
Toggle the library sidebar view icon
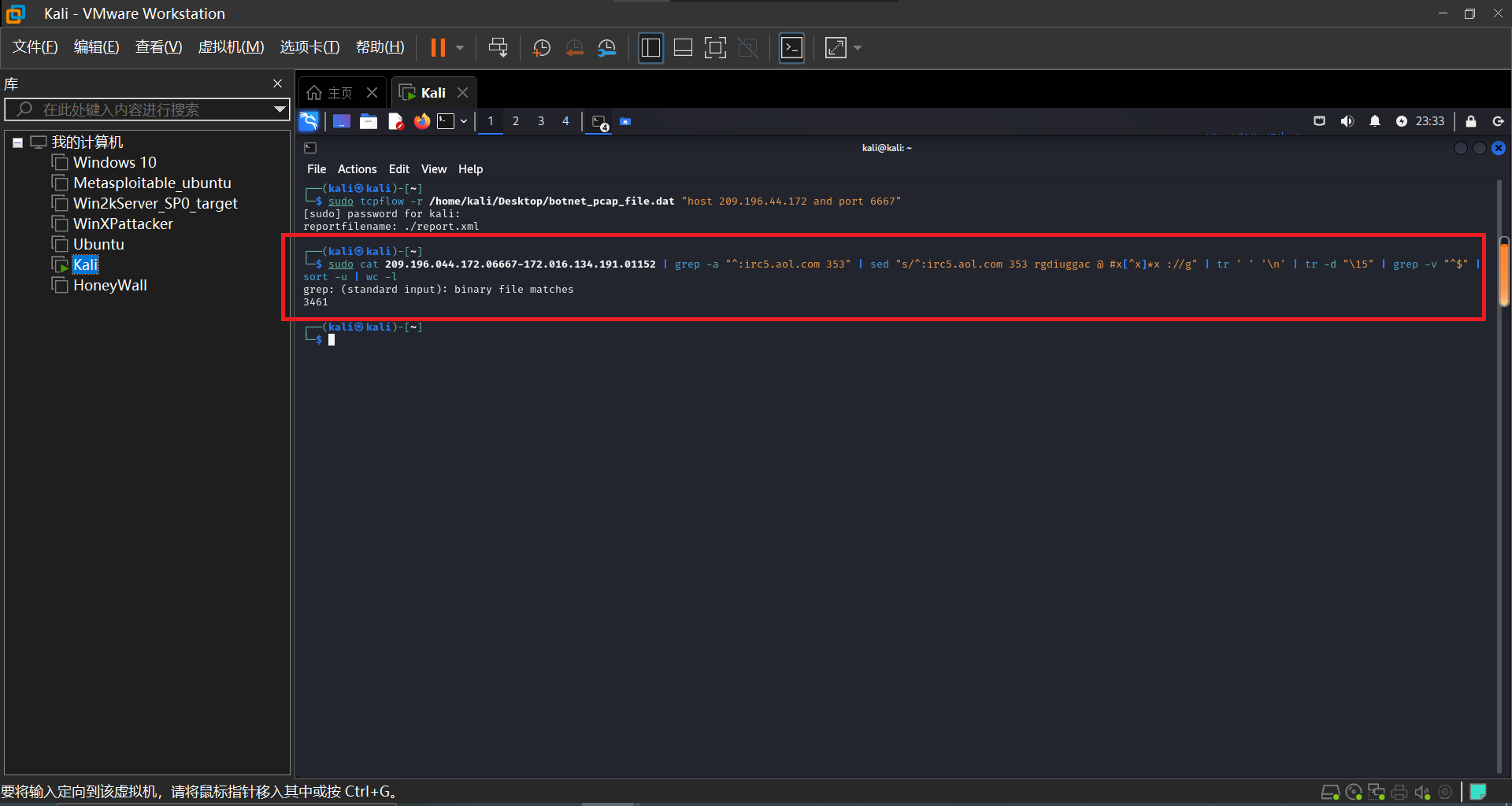coord(650,48)
